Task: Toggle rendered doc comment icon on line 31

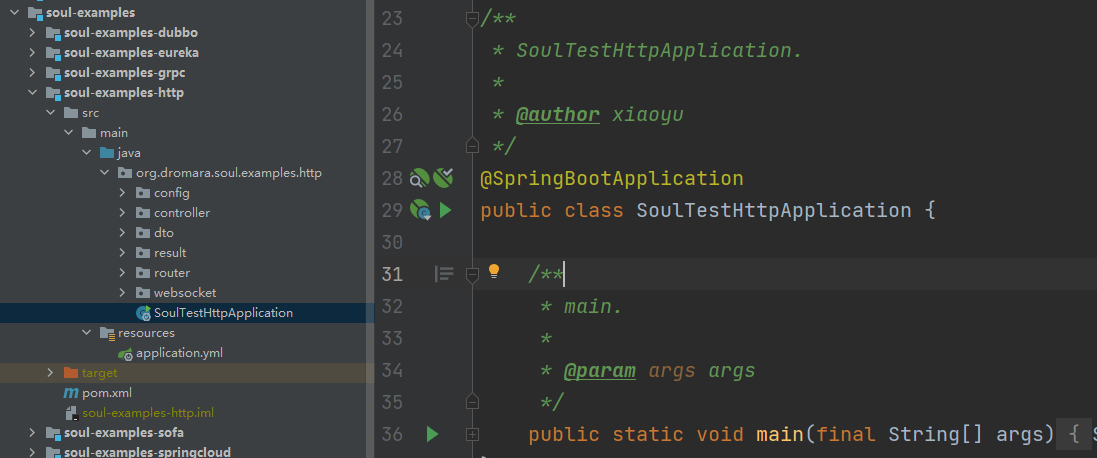Action: click(444, 274)
